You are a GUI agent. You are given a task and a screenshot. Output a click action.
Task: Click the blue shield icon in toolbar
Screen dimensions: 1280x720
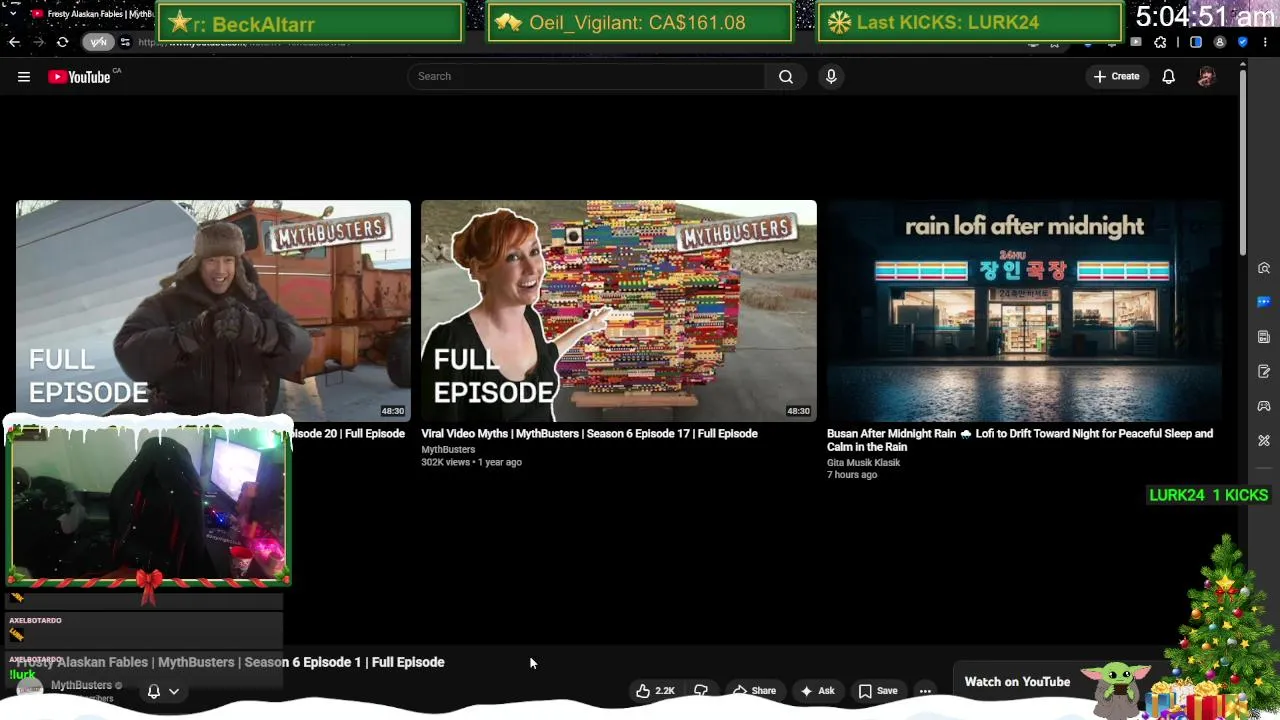[x=1243, y=42]
